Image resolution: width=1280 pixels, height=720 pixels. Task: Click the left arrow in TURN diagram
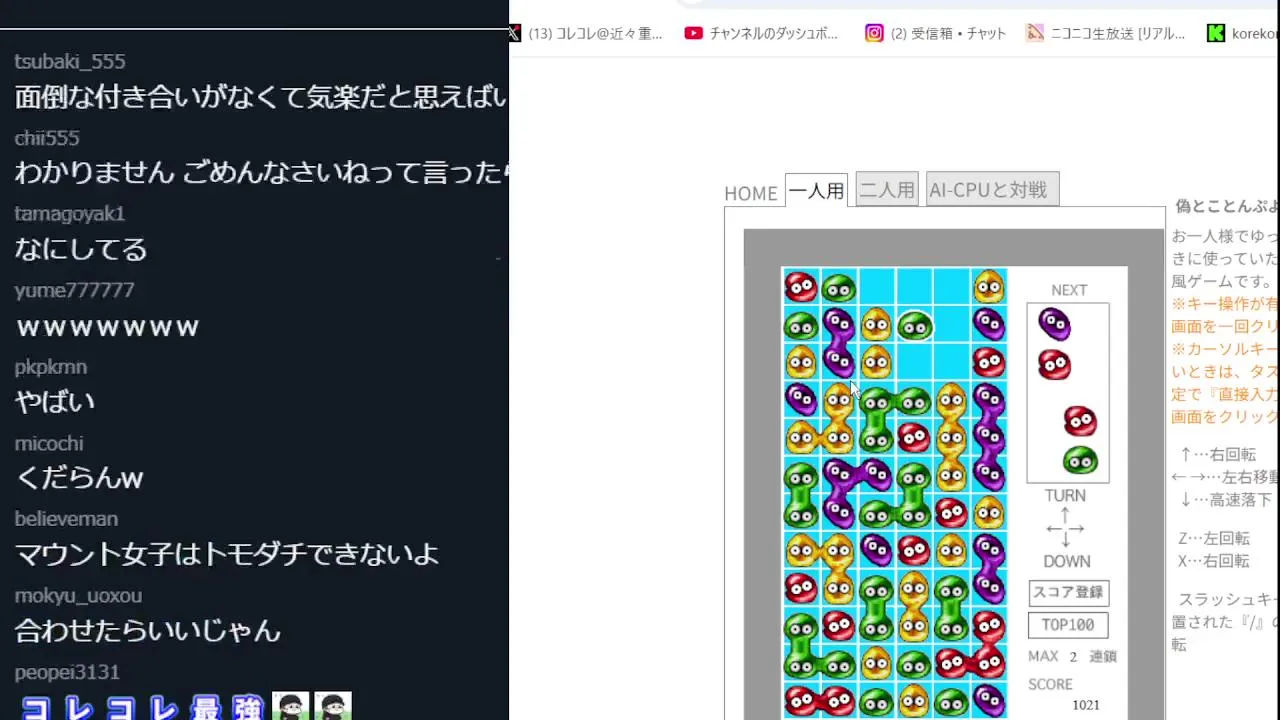pos(1053,528)
